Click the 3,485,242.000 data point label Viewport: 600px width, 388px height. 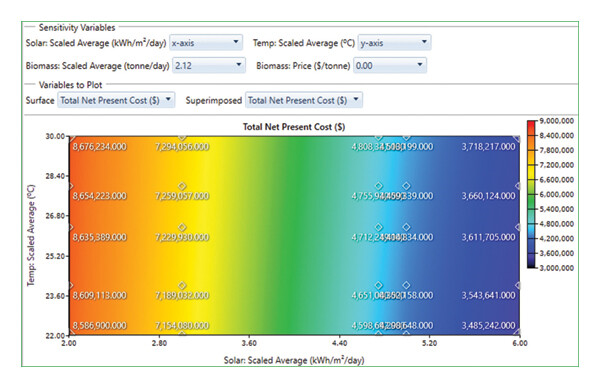(x=488, y=326)
